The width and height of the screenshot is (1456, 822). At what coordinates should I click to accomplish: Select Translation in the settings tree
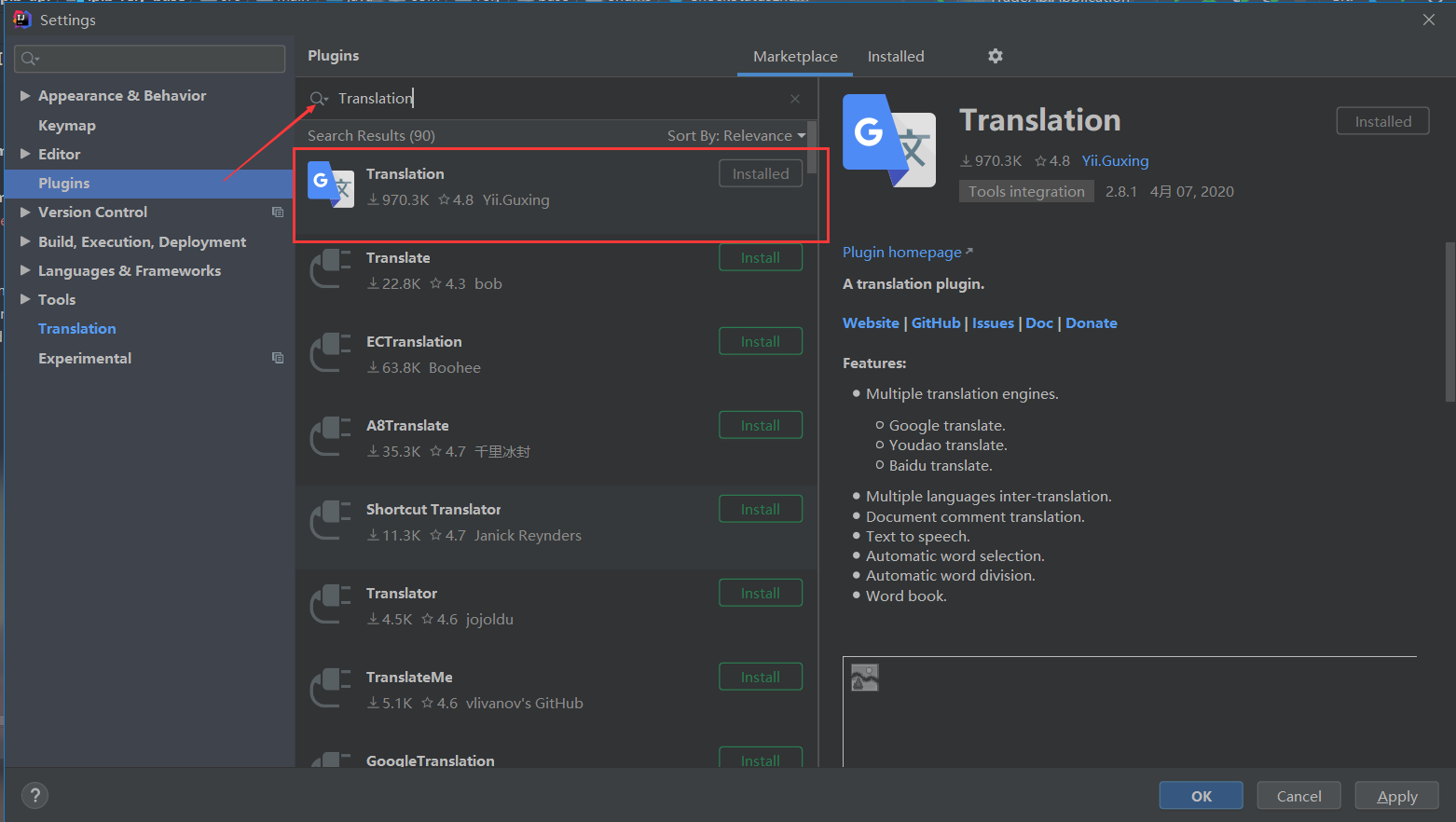[x=77, y=328]
